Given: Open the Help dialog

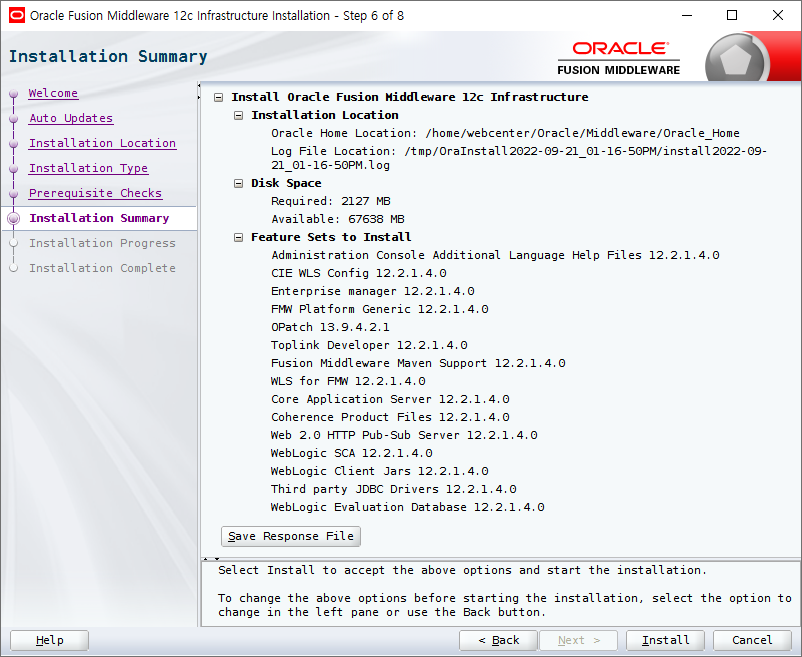Looking at the screenshot, I should pyautogui.click(x=50, y=640).
